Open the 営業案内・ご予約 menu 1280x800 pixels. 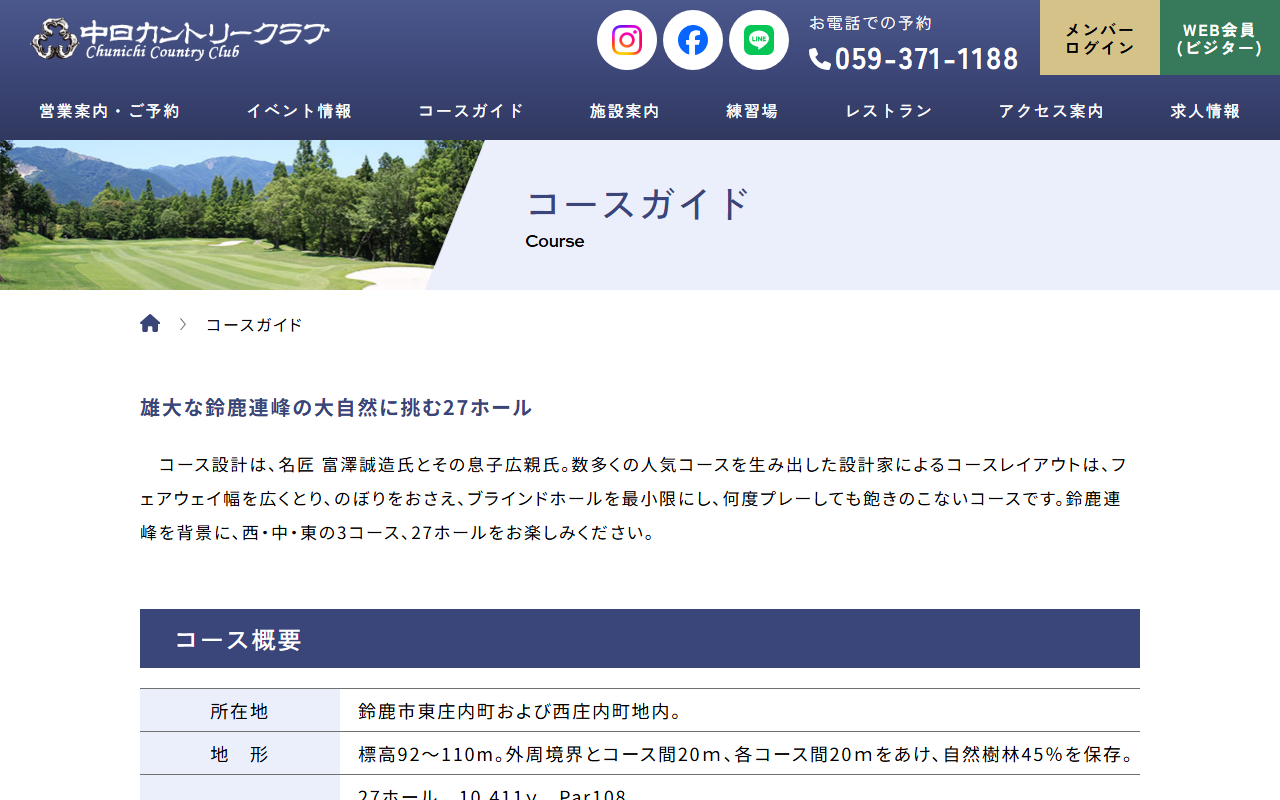point(110,111)
